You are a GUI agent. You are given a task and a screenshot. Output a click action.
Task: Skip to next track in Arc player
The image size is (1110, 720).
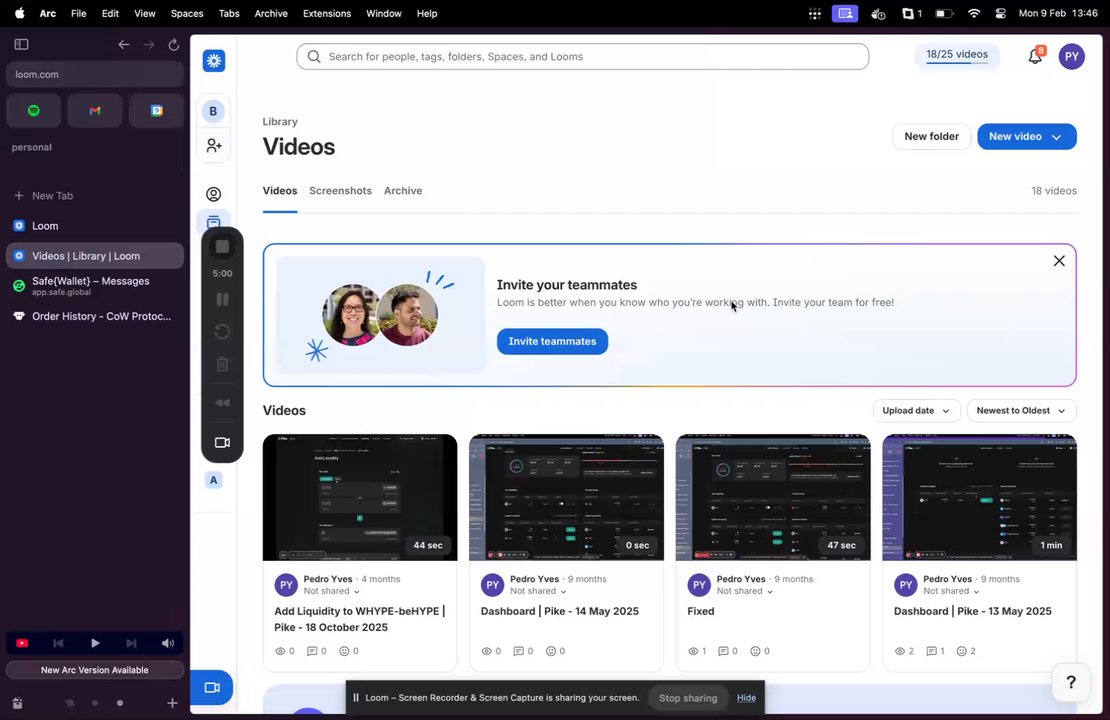coord(131,643)
